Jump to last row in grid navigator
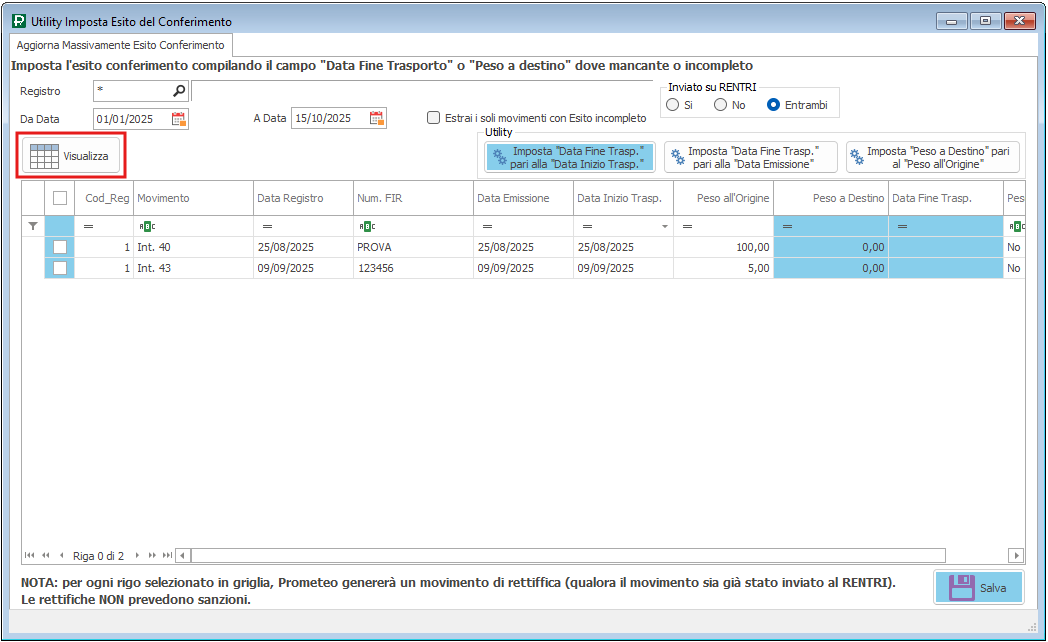 167,555
